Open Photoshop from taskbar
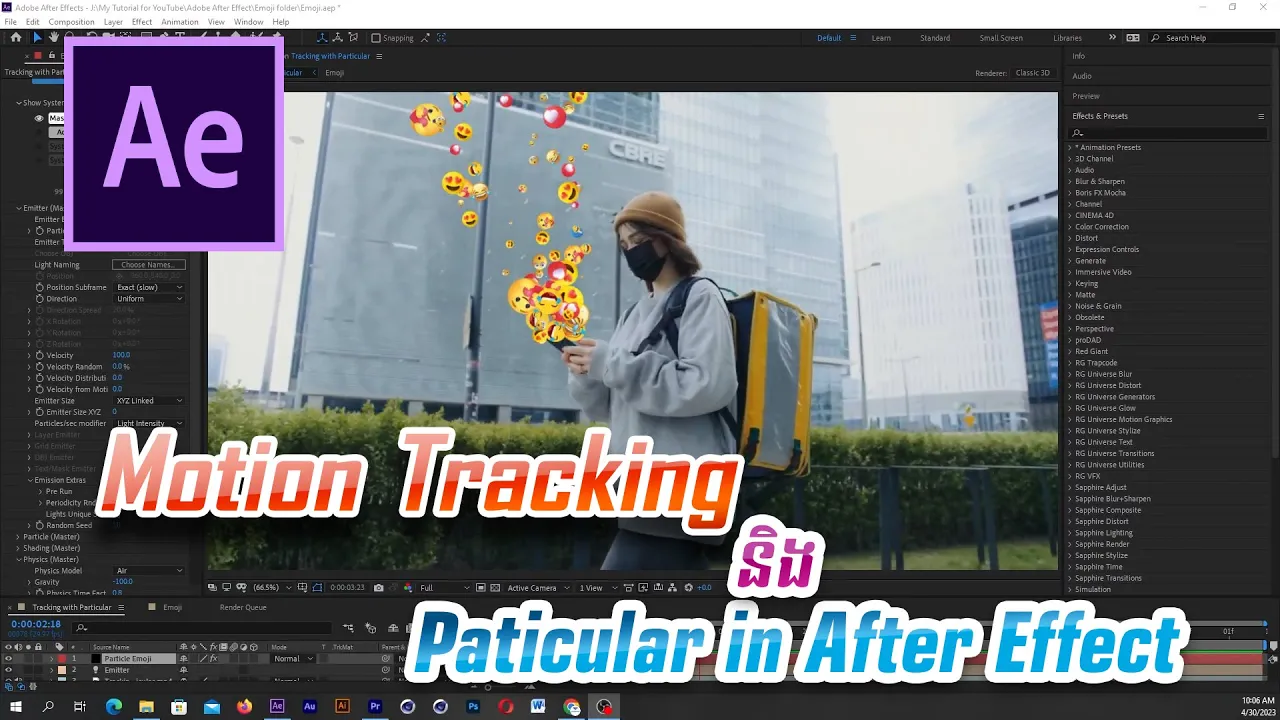 [x=473, y=706]
